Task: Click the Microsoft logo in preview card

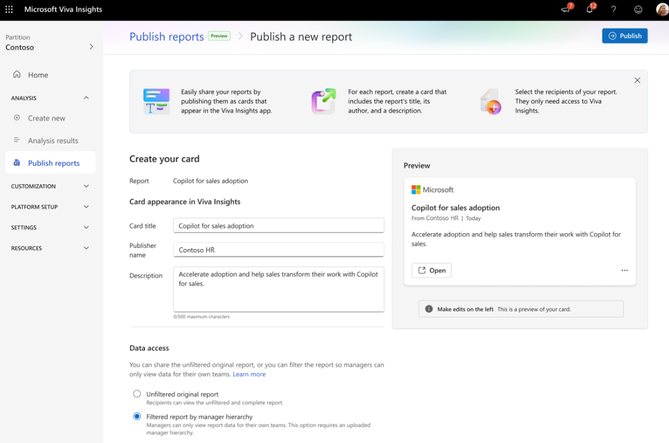Action: click(416, 189)
